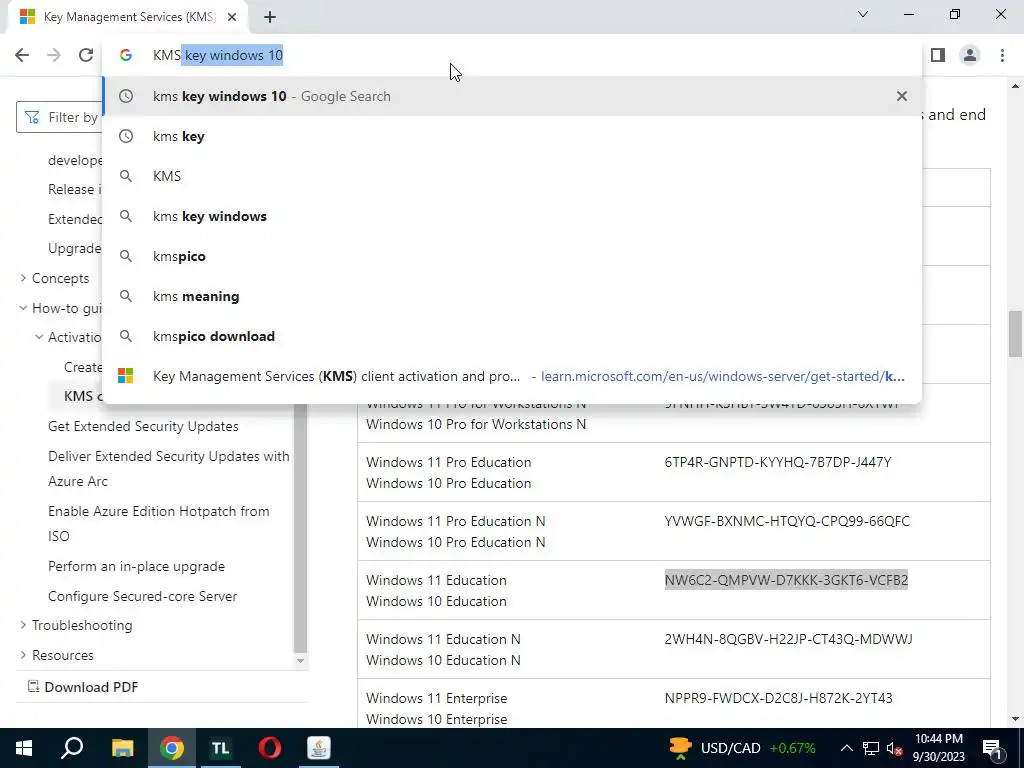The image size is (1024, 768).
Task: Open the tab search chevron
Action: (863, 14)
